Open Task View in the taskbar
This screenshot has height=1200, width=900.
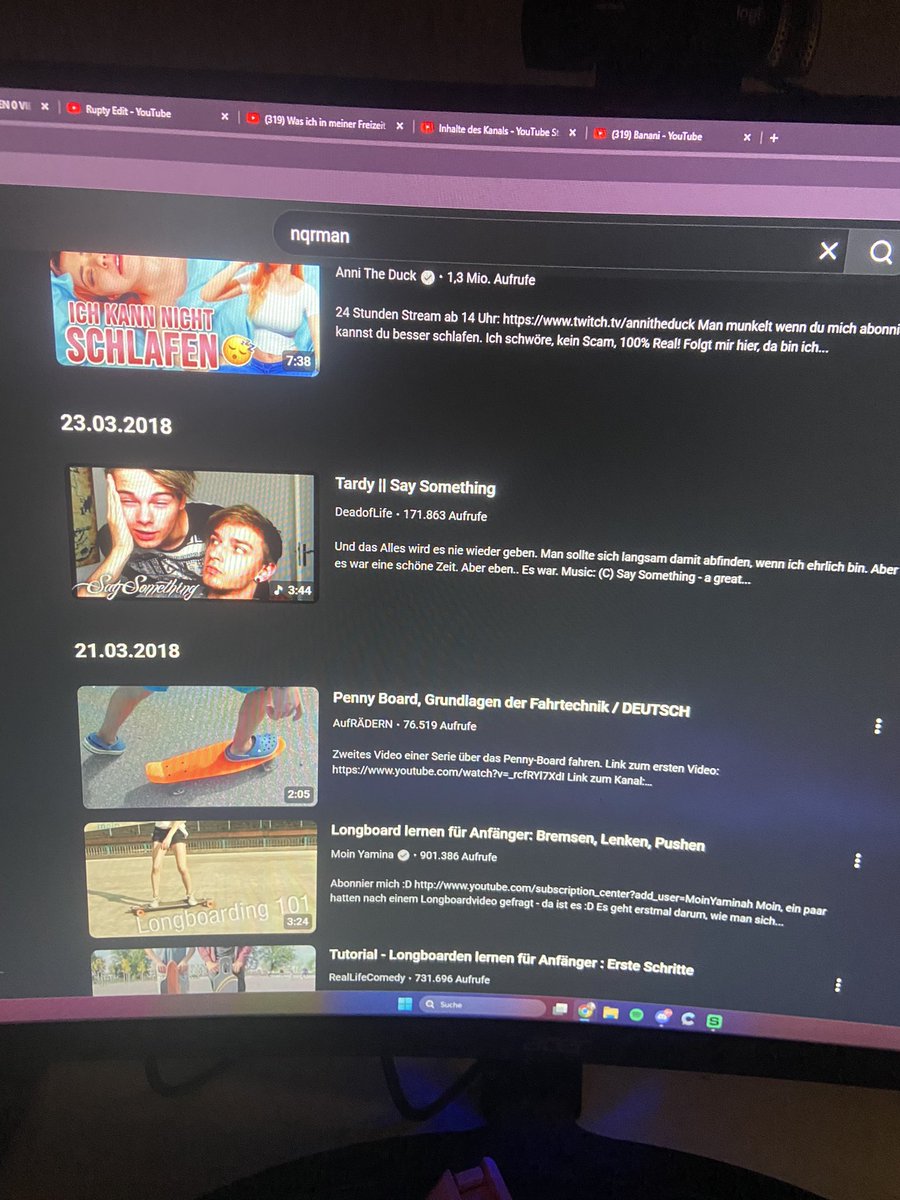pyautogui.click(x=560, y=1009)
